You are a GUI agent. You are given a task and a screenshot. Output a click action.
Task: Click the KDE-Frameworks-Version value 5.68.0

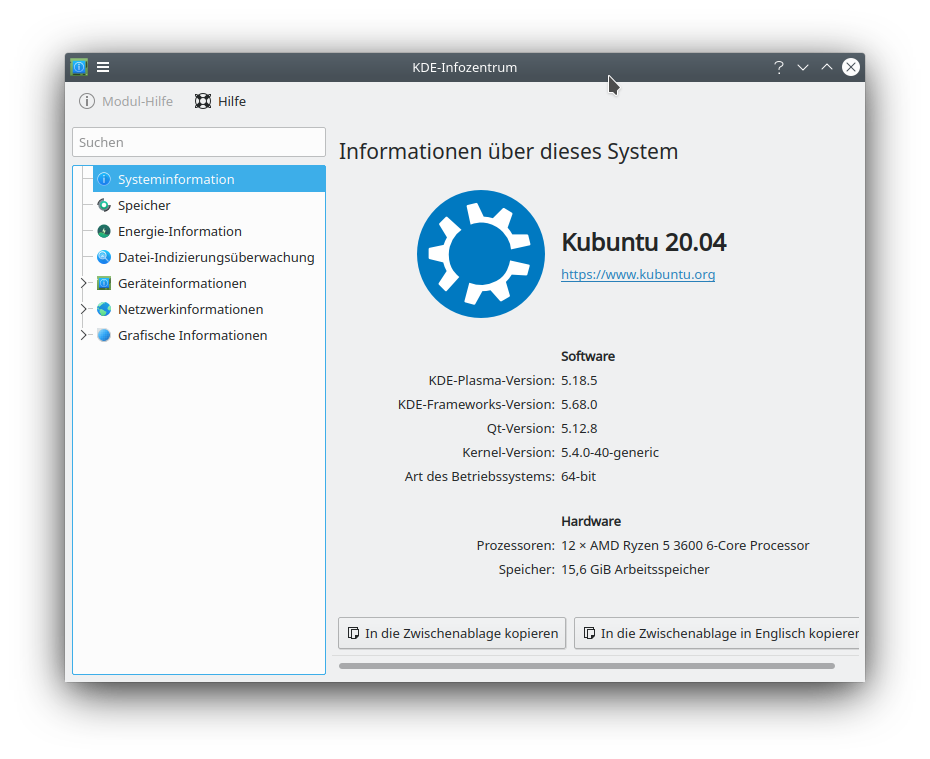point(579,404)
